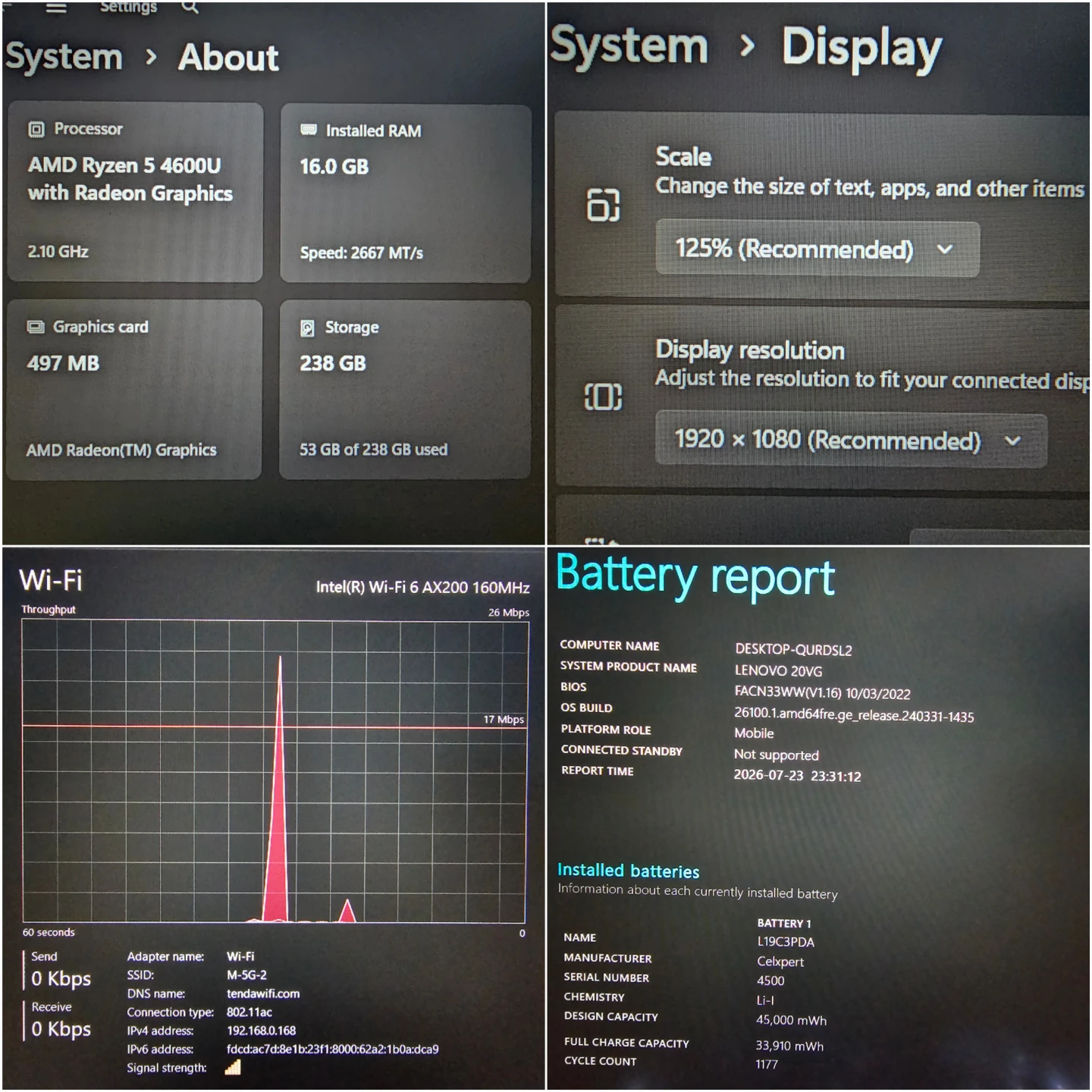This screenshot has height=1092, width=1092.
Task: Click the Battery report heading
Action: (695, 576)
